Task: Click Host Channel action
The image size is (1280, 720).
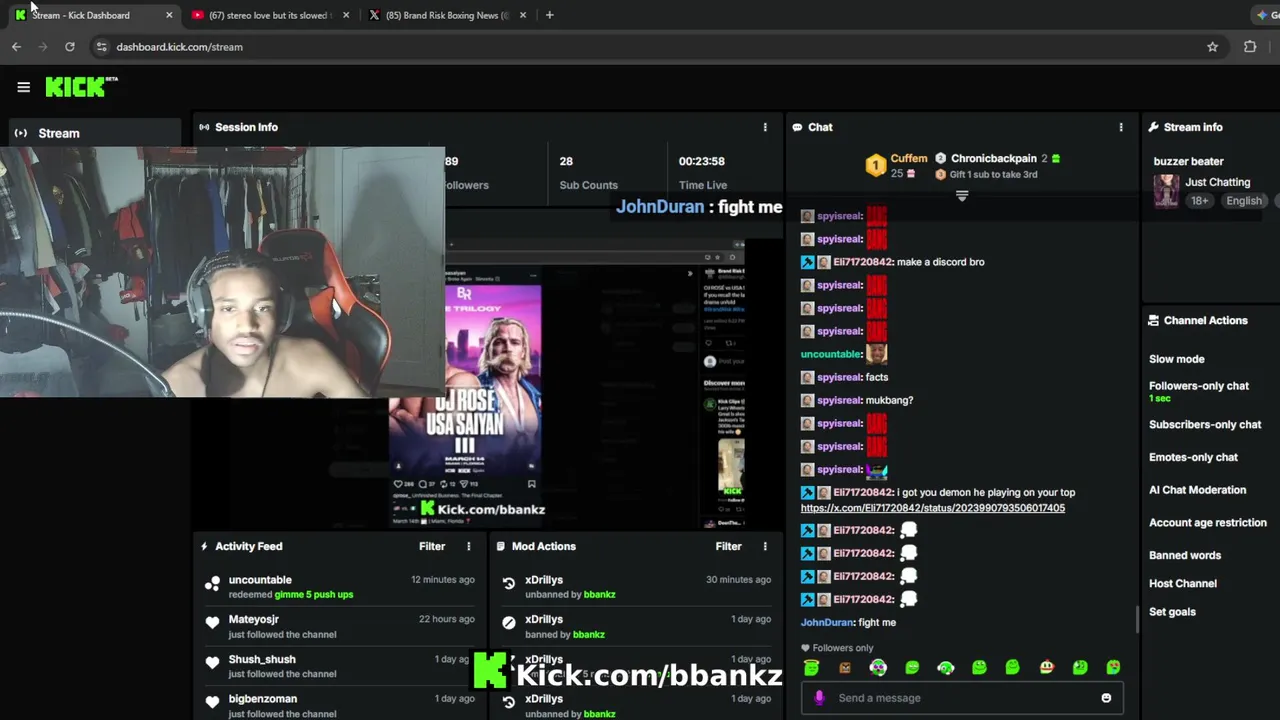Action: pos(1183,583)
